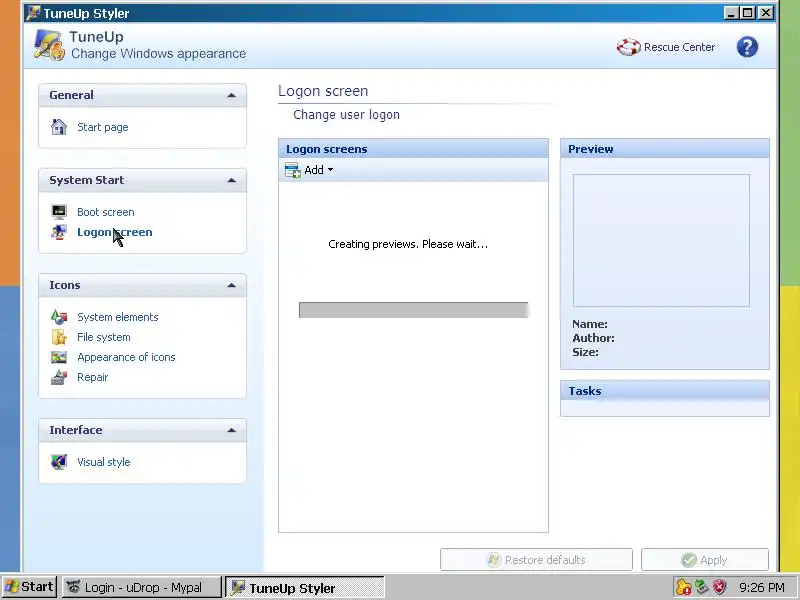Click TuneUp Styler taskbar button
Screen dimensions: 800x600
305,587
